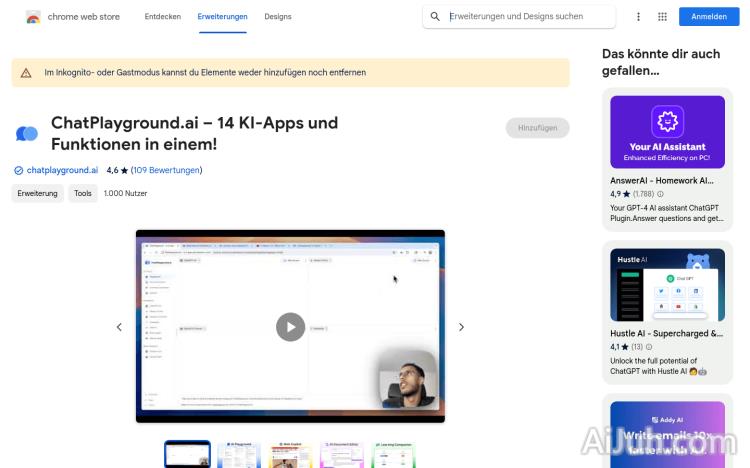
Task: Open the Erweiterungen tab
Action: point(222,17)
